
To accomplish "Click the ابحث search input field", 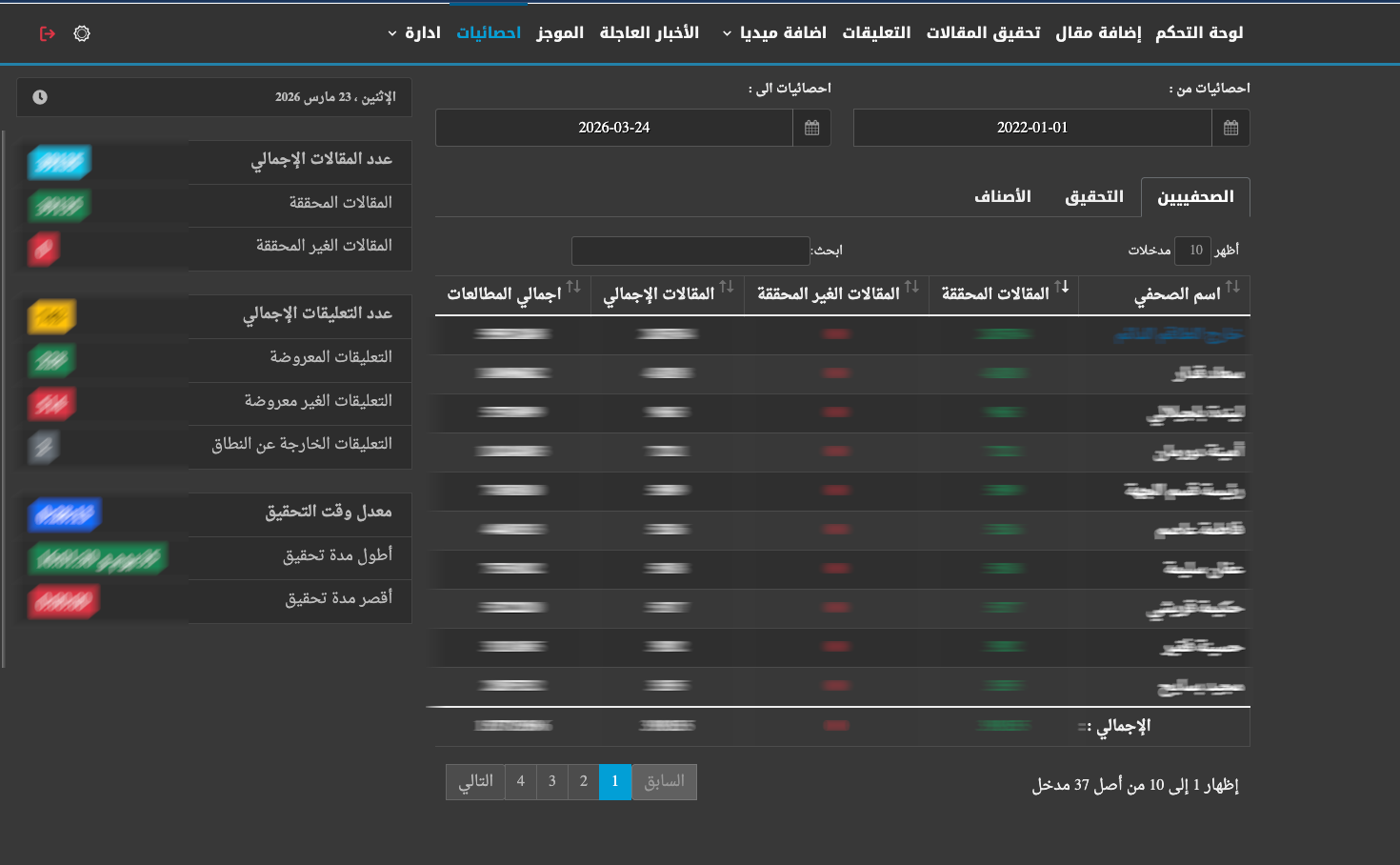I will click(690, 251).
